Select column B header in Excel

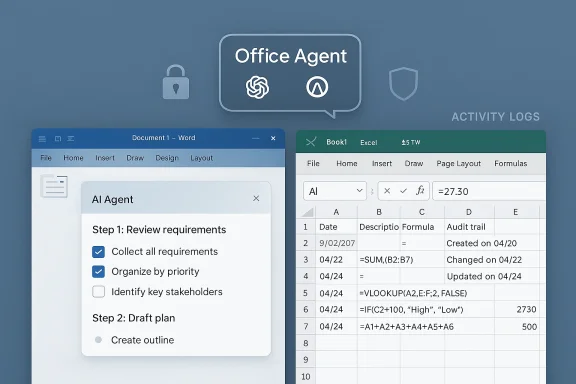[x=379, y=212]
